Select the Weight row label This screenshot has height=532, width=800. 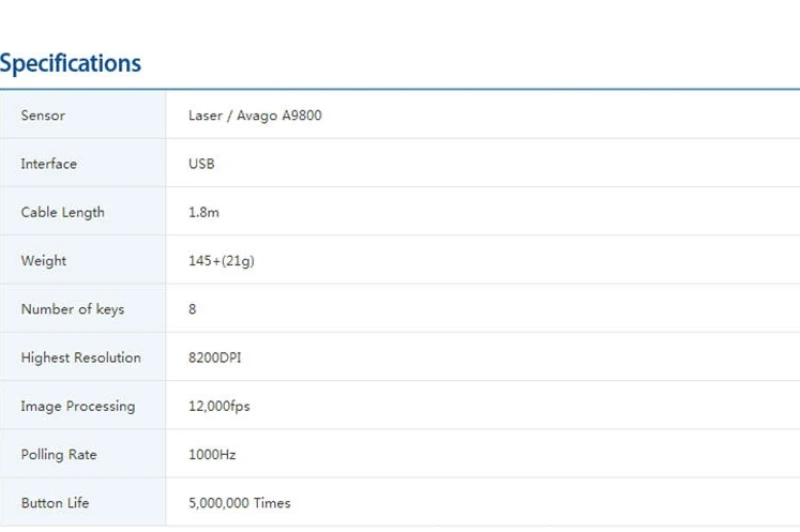pos(44,261)
